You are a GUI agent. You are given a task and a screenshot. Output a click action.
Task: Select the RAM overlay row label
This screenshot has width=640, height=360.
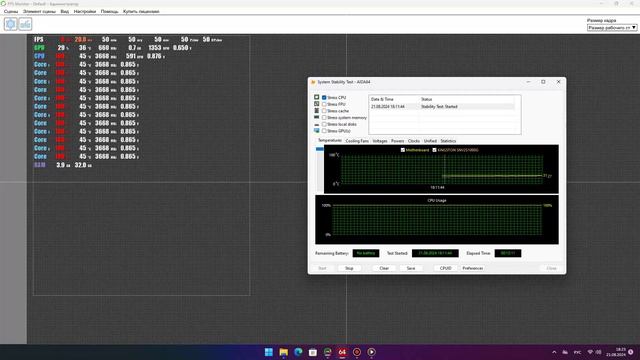point(40,165)
